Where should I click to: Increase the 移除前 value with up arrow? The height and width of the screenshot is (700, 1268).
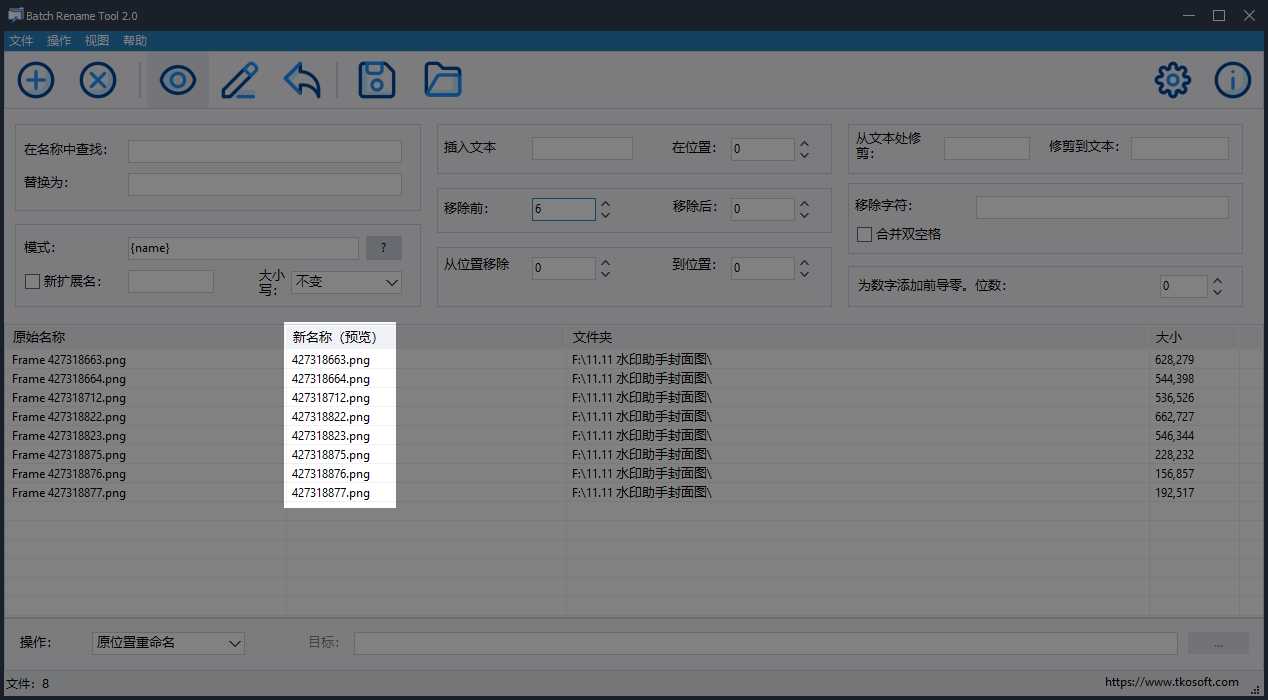(x=605, y=203)
